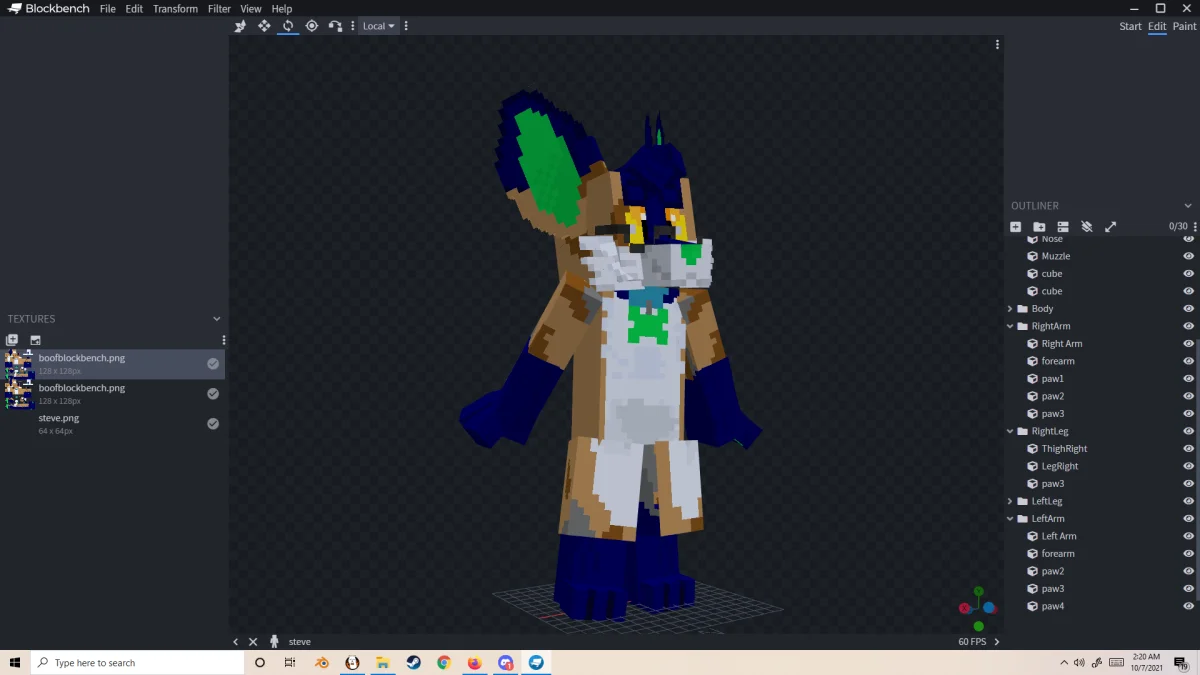
Task: Toggle visibility of ThighRight
Action: 1189,449
